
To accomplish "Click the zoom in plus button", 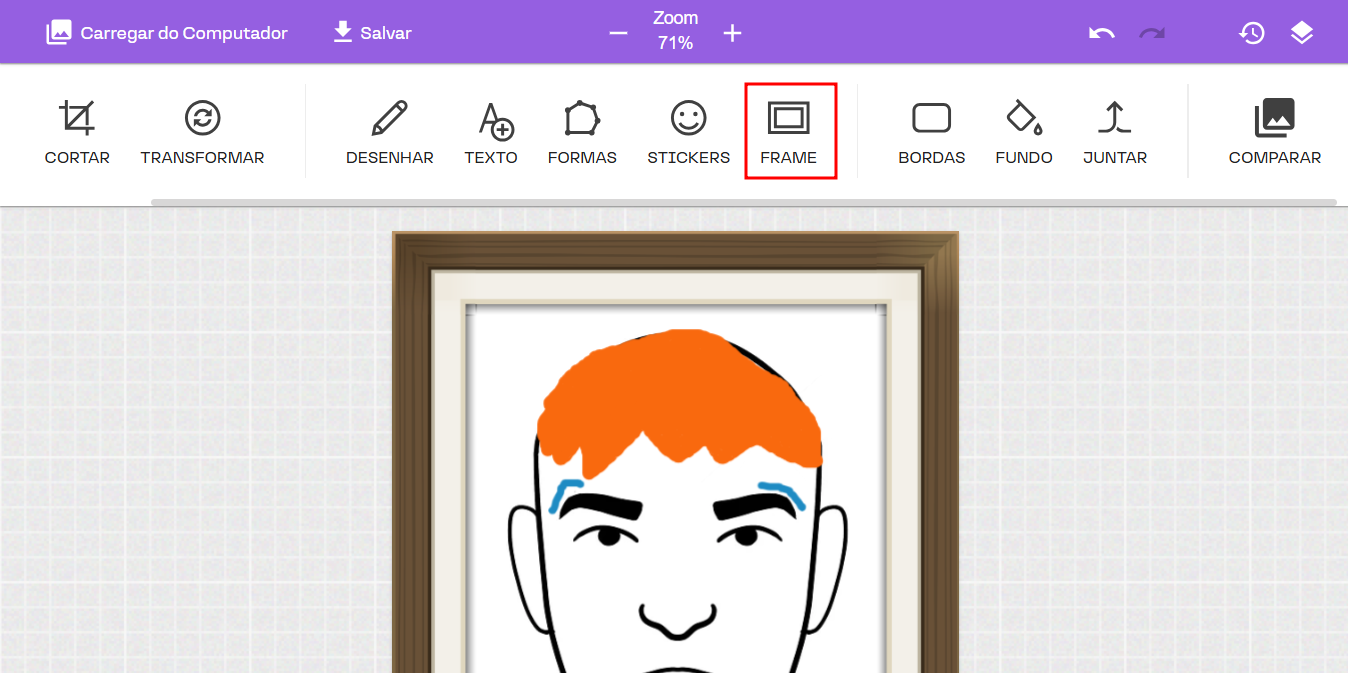I will coord(732,33).
